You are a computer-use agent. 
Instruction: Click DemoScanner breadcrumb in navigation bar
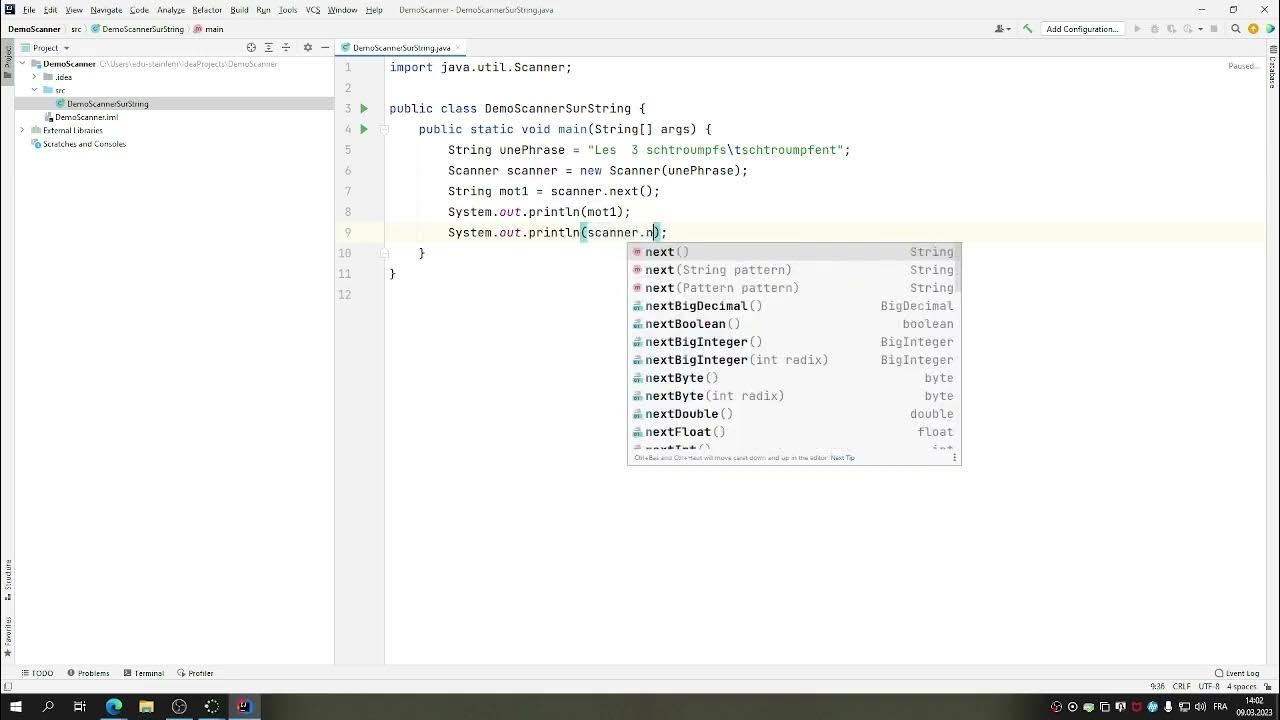(34, 29)
